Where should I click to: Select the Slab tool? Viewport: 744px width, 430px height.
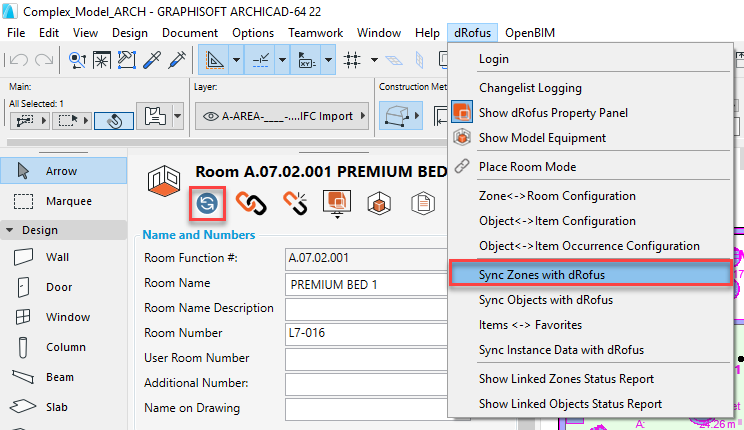tap(57, 407)
